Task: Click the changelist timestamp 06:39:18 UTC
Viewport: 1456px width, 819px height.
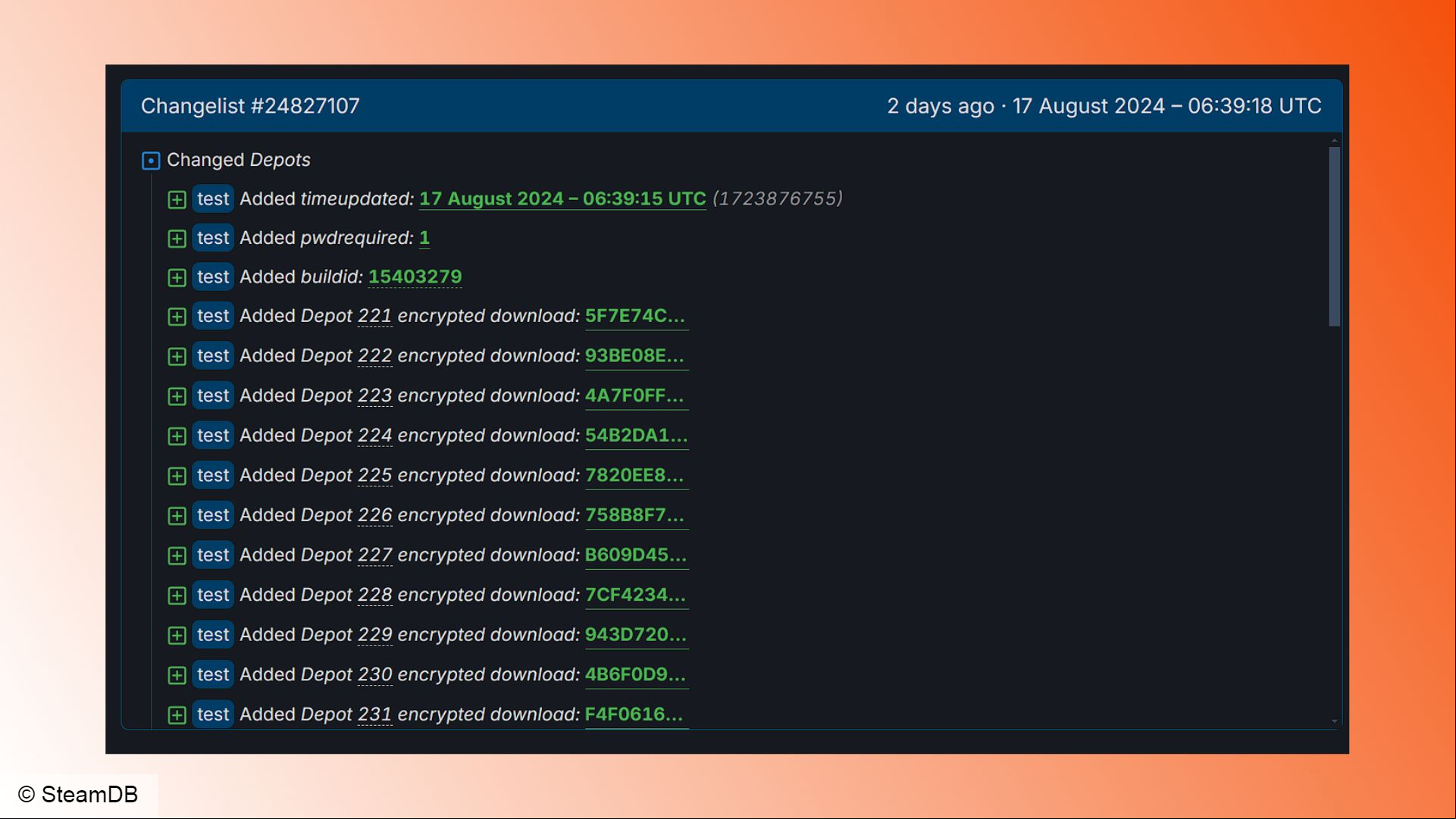Action: [x=1254, y=106]
